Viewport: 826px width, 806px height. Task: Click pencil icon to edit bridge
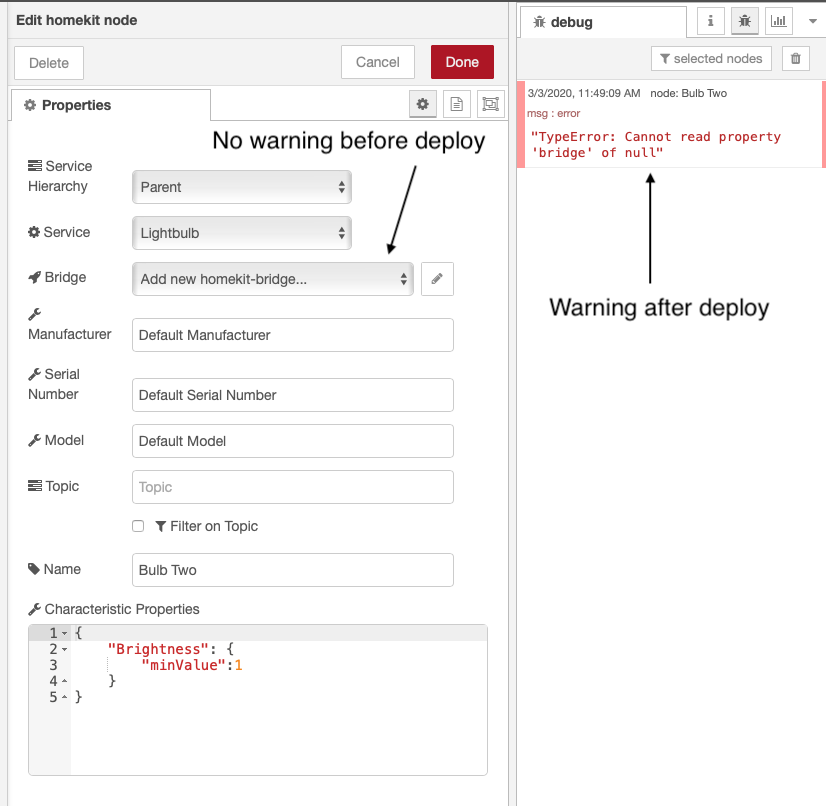coord(437,279)
